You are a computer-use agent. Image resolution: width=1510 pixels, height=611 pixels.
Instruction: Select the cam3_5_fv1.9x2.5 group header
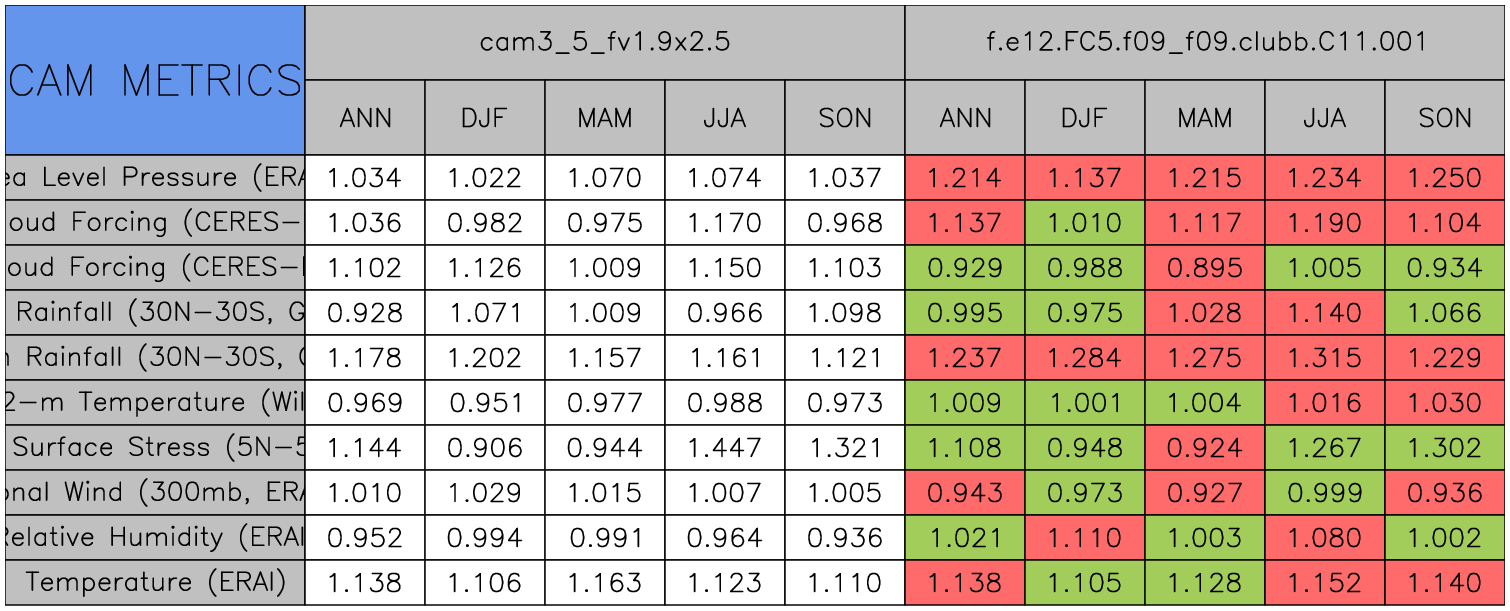click(x=604, y=42)
